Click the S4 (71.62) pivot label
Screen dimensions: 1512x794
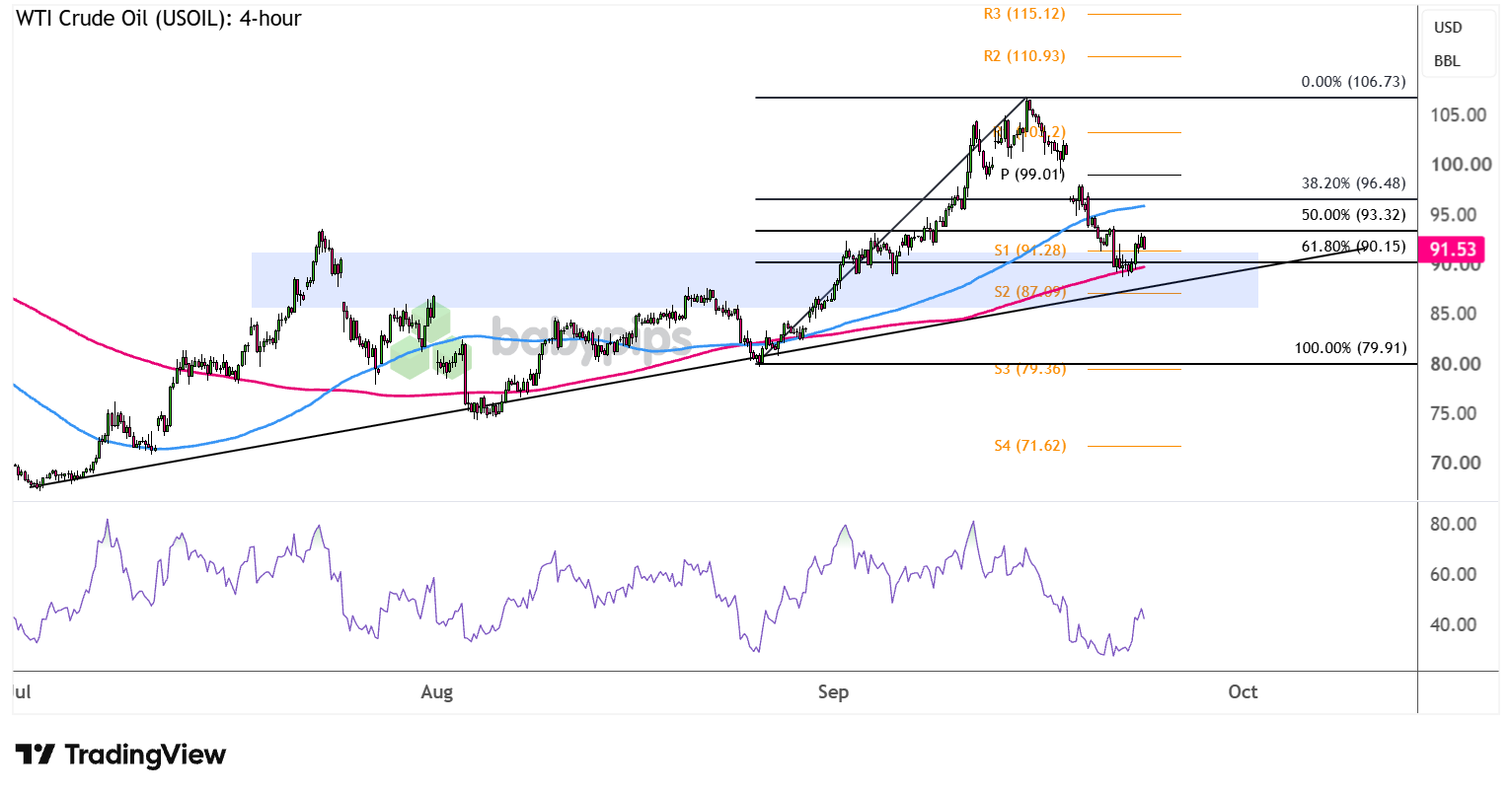[1029, 446]
